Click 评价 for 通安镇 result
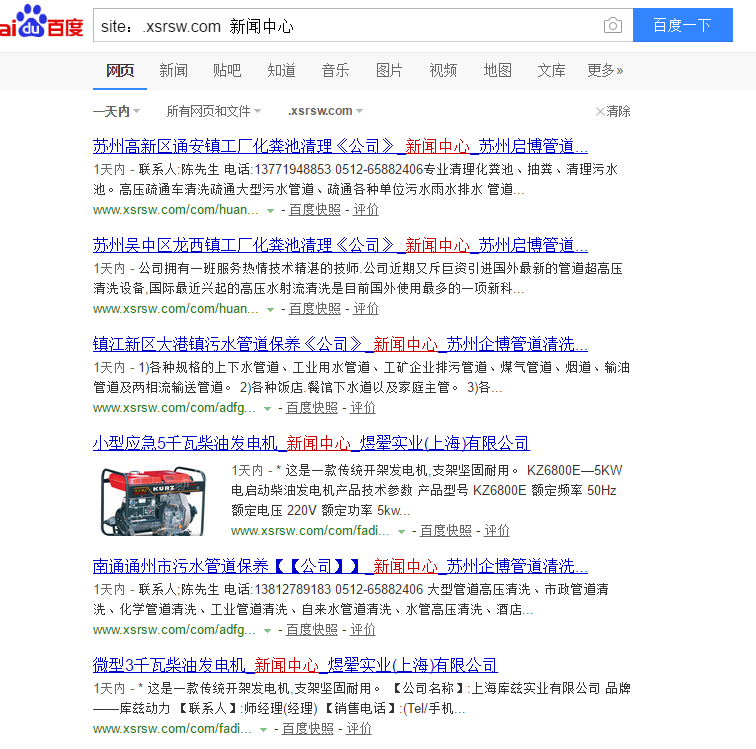756x749 pixels. (x=366, y=210)
